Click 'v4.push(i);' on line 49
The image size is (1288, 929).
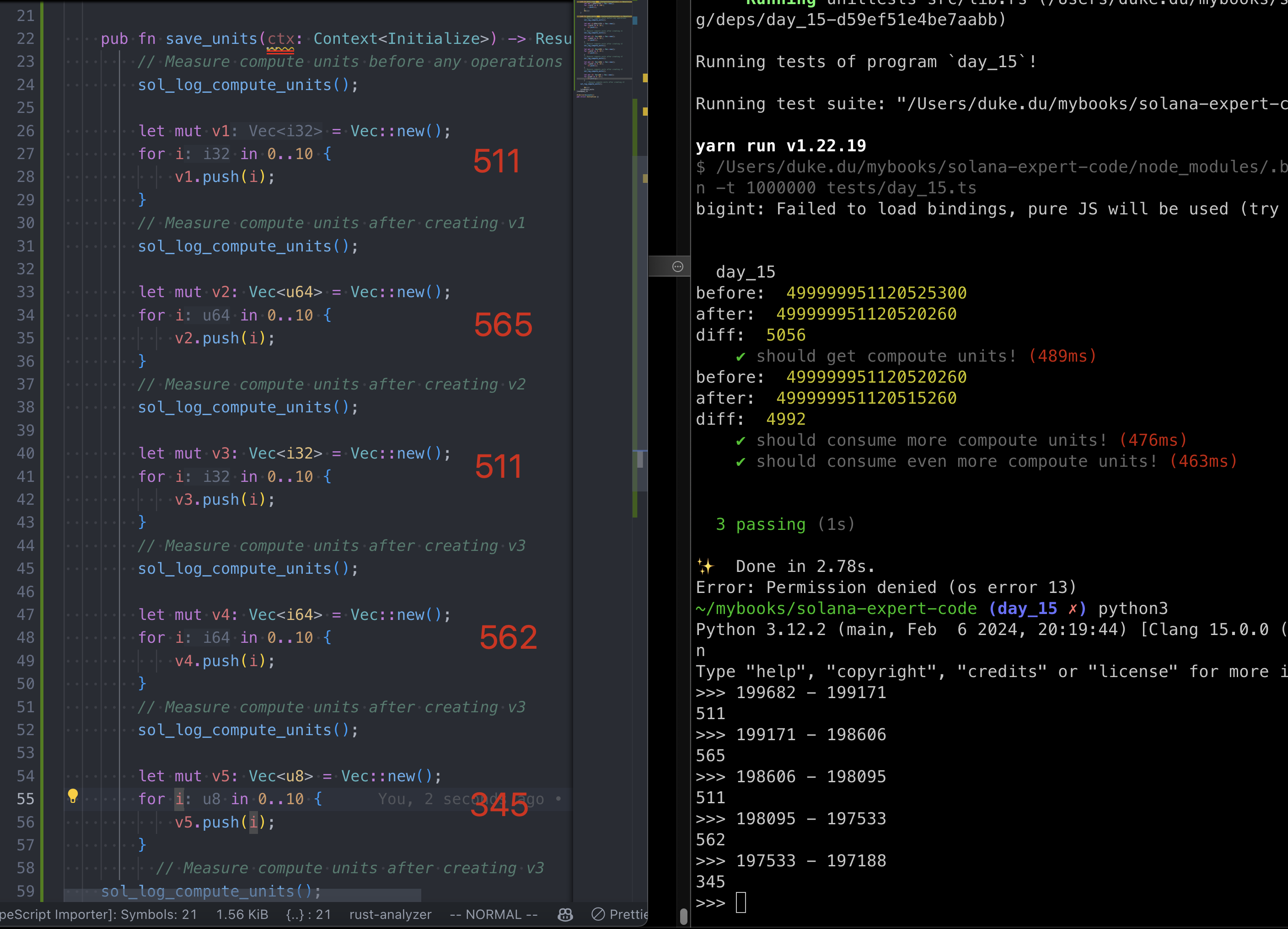(225, 661)
